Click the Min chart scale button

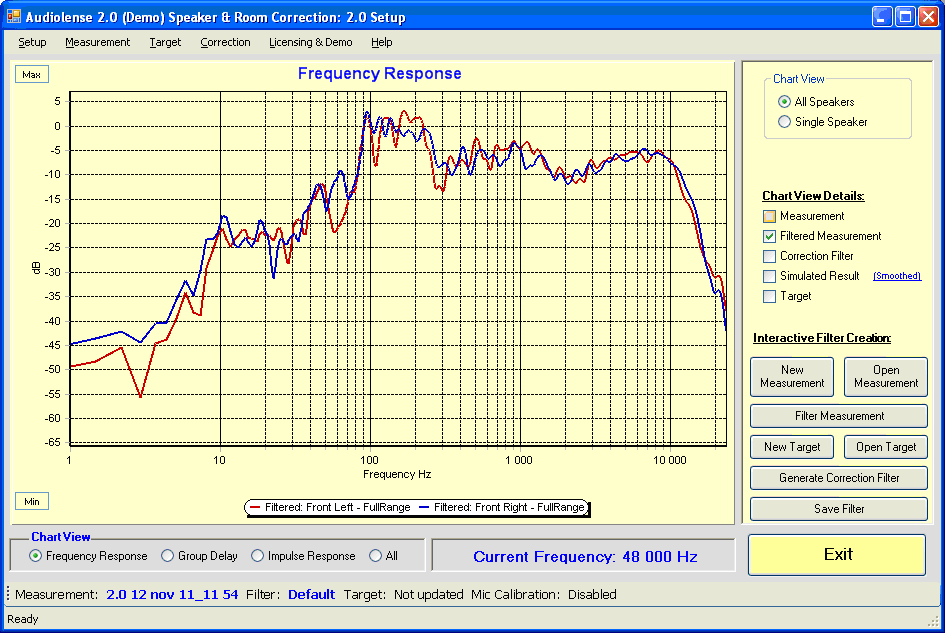pyautogui.click(x=31, y=502)
